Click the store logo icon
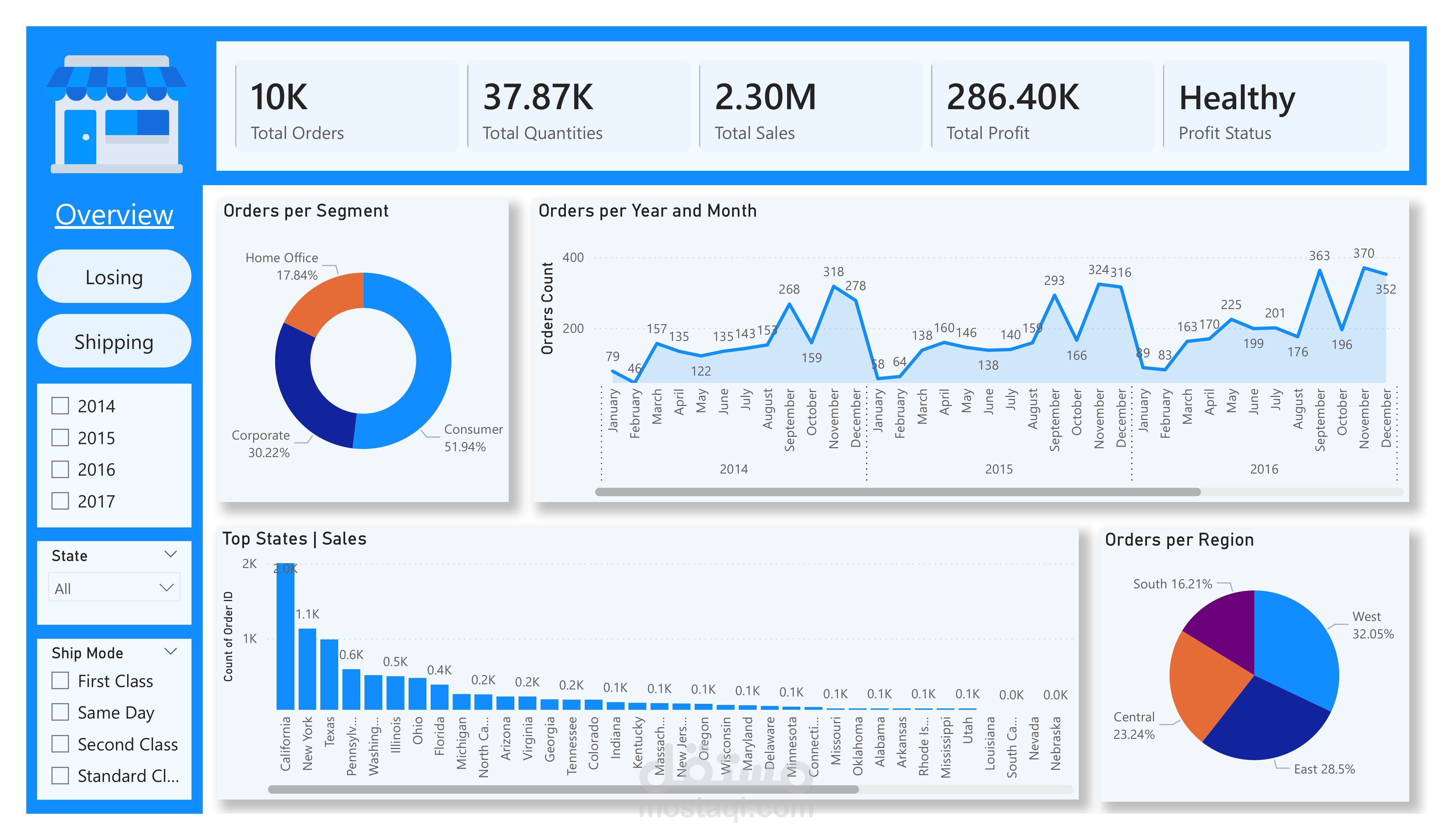 tap(117, 114)
